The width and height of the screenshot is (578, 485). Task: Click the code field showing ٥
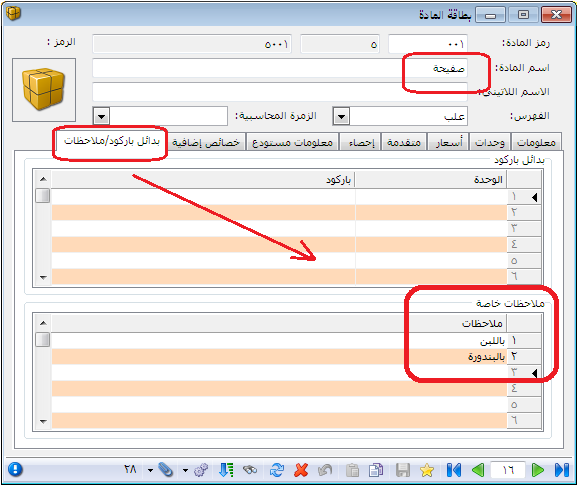[x=340, y=44]
